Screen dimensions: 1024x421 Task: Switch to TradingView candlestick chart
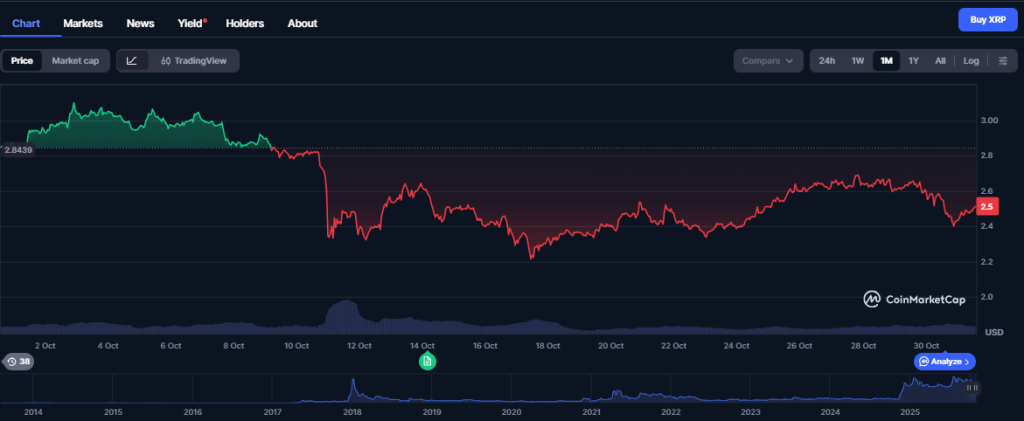tap(194, 61)
